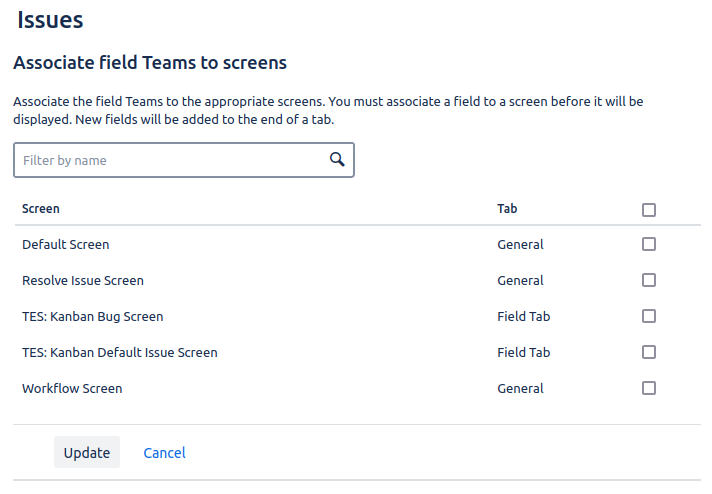Check the Default Screen checkbox
The height and width of the screenshot is (494, 712).
pos(649,244)
